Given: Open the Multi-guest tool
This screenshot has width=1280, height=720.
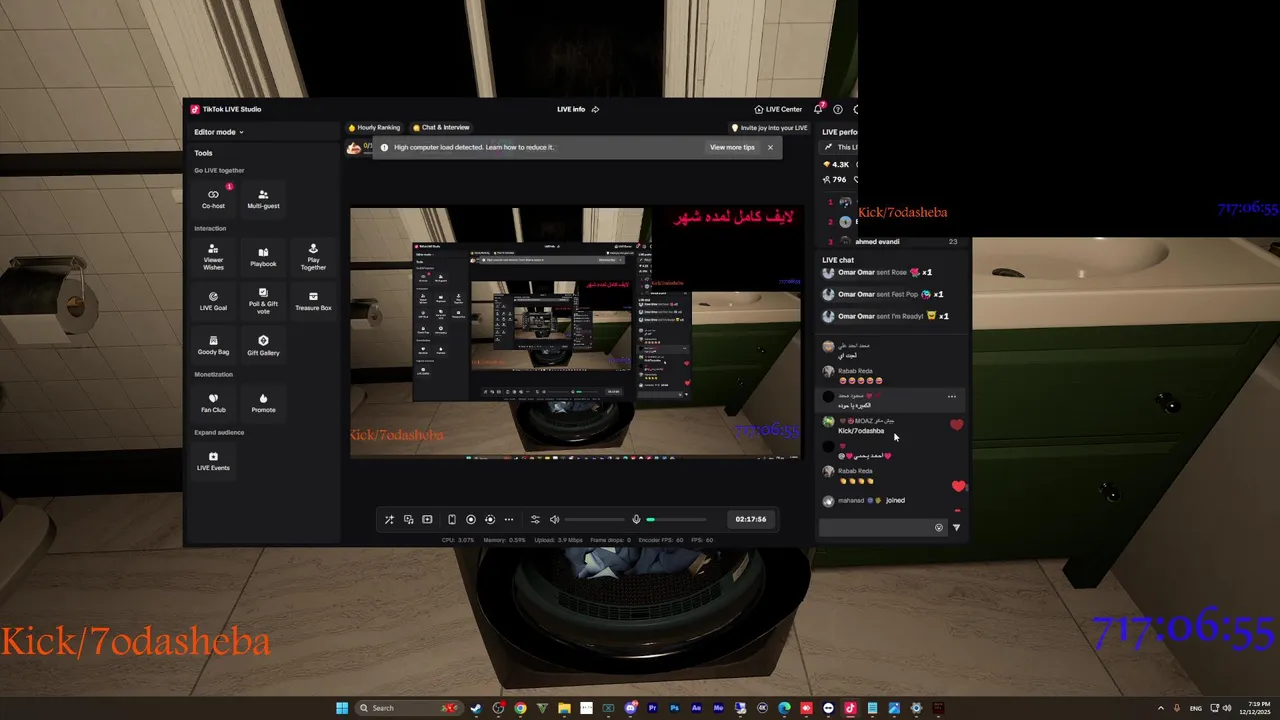Looking at the screenshot, I should coord(263,198).
